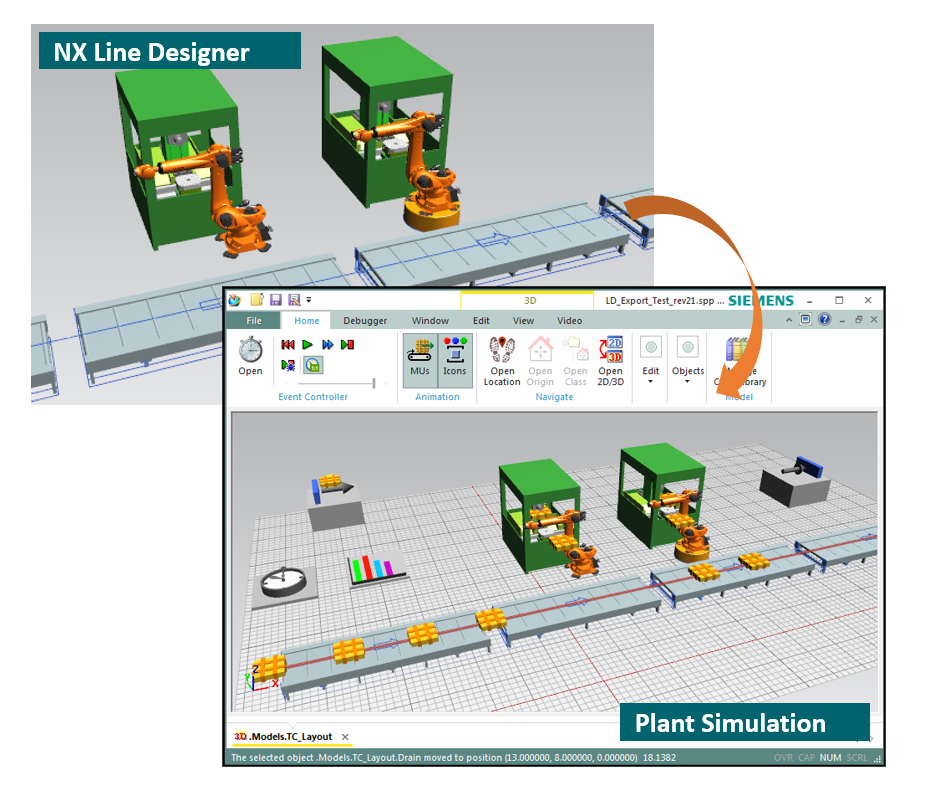Click Open Class
The height and width of the screenshot is (801, 939).
click(x=575, y=361)
